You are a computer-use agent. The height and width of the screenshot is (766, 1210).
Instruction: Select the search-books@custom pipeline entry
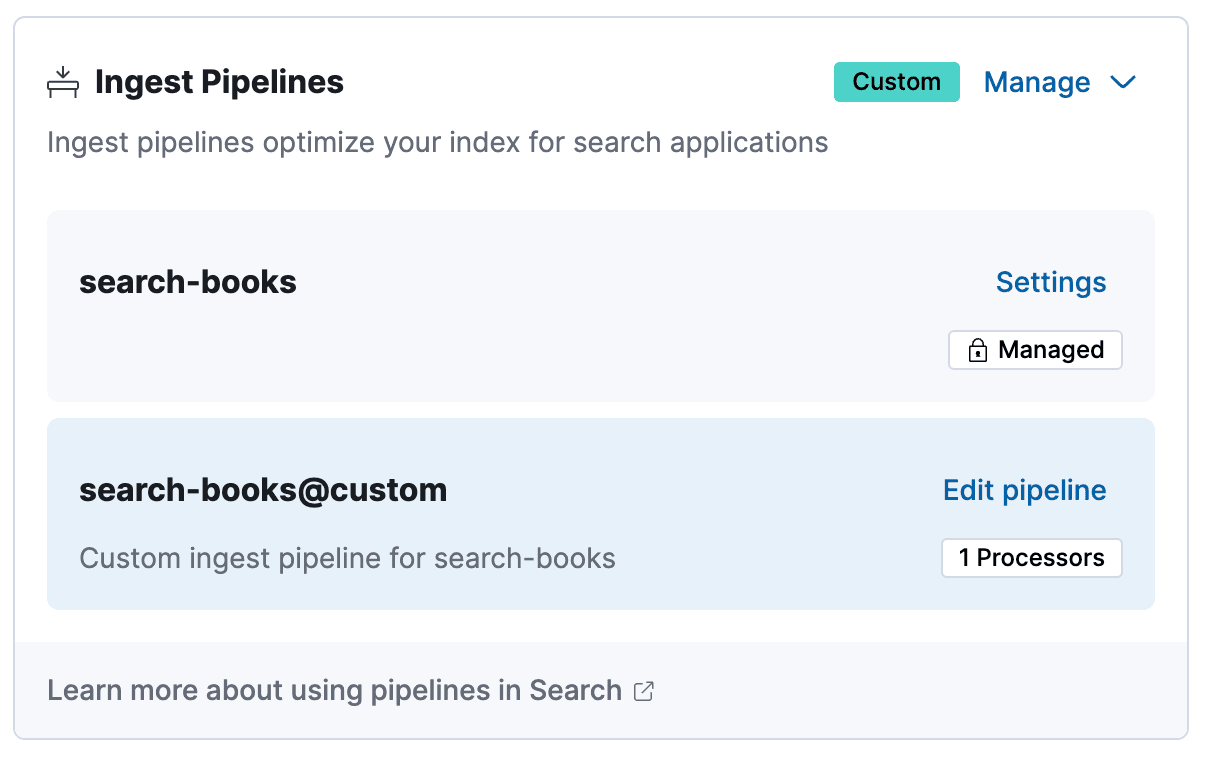[264, 490]
